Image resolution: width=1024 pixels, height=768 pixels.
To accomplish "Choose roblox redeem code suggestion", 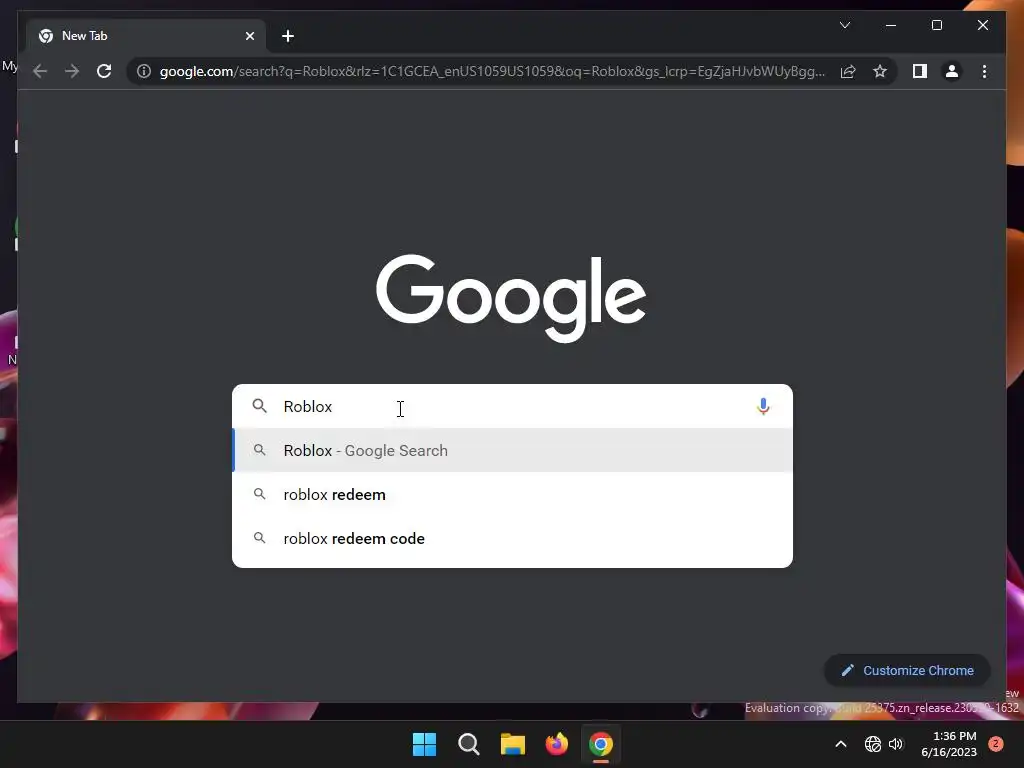I will [x=512, y=539].
